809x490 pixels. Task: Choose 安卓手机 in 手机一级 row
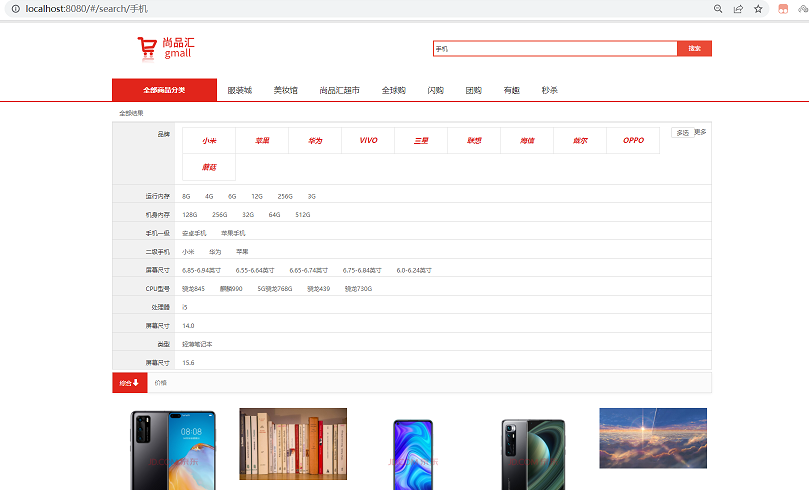194,233
